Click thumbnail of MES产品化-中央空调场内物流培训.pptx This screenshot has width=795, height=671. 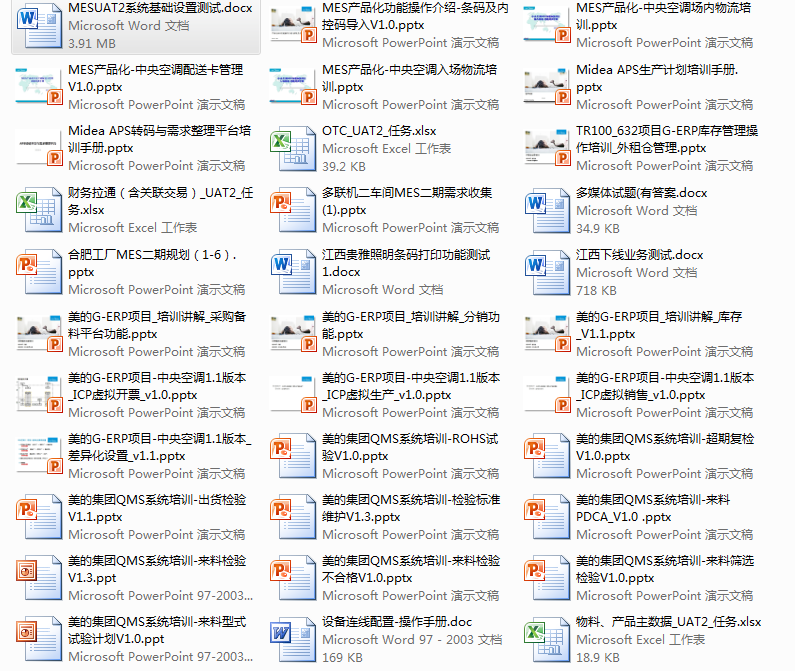[547, 25]
